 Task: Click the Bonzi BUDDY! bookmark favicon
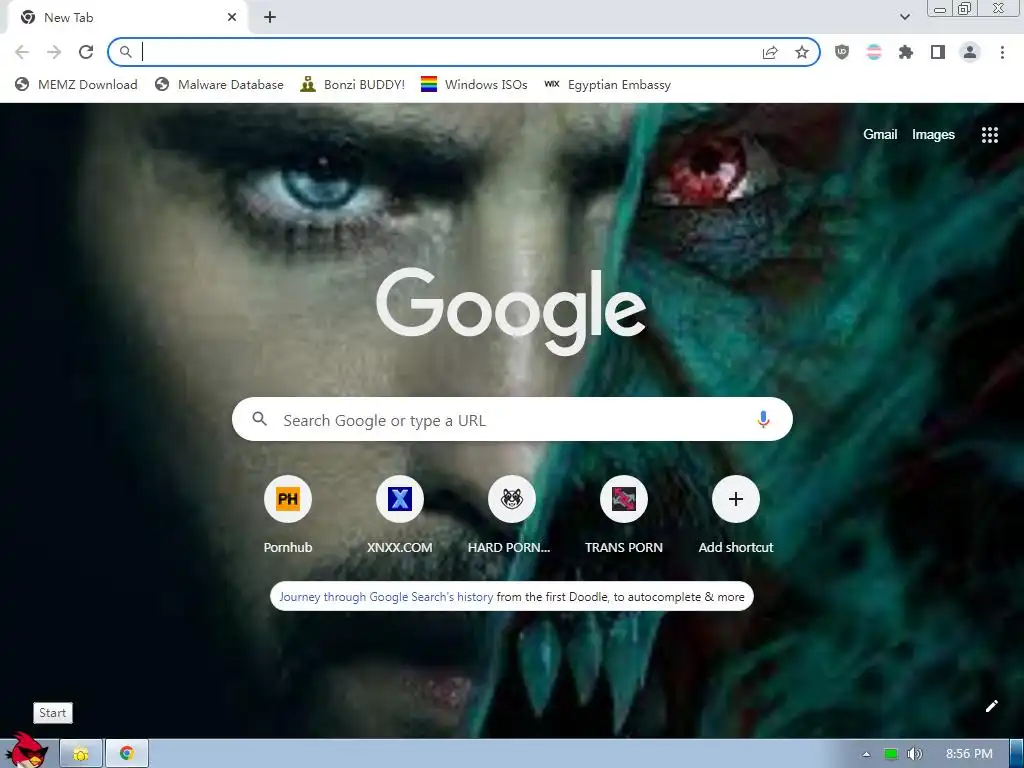pyautogui.click(x=308, y=84)
